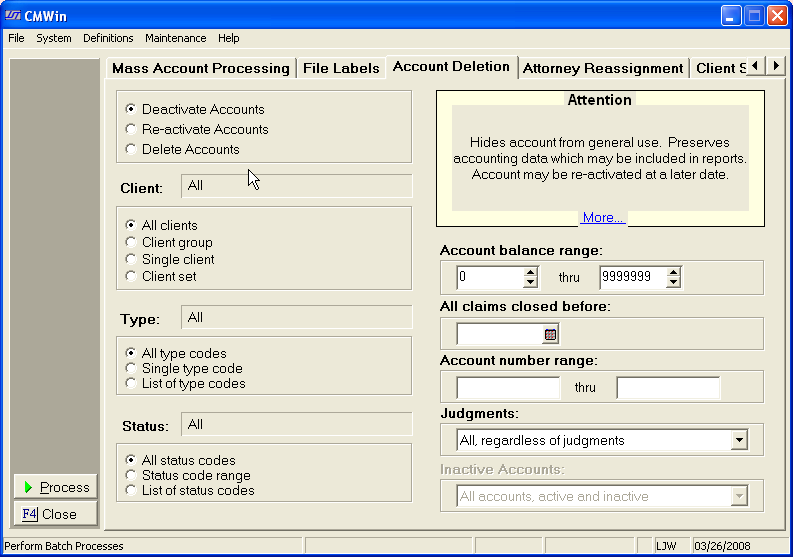793x557 pixels.
Task: Open the Definitions menu
Action: tap(108, 38)
